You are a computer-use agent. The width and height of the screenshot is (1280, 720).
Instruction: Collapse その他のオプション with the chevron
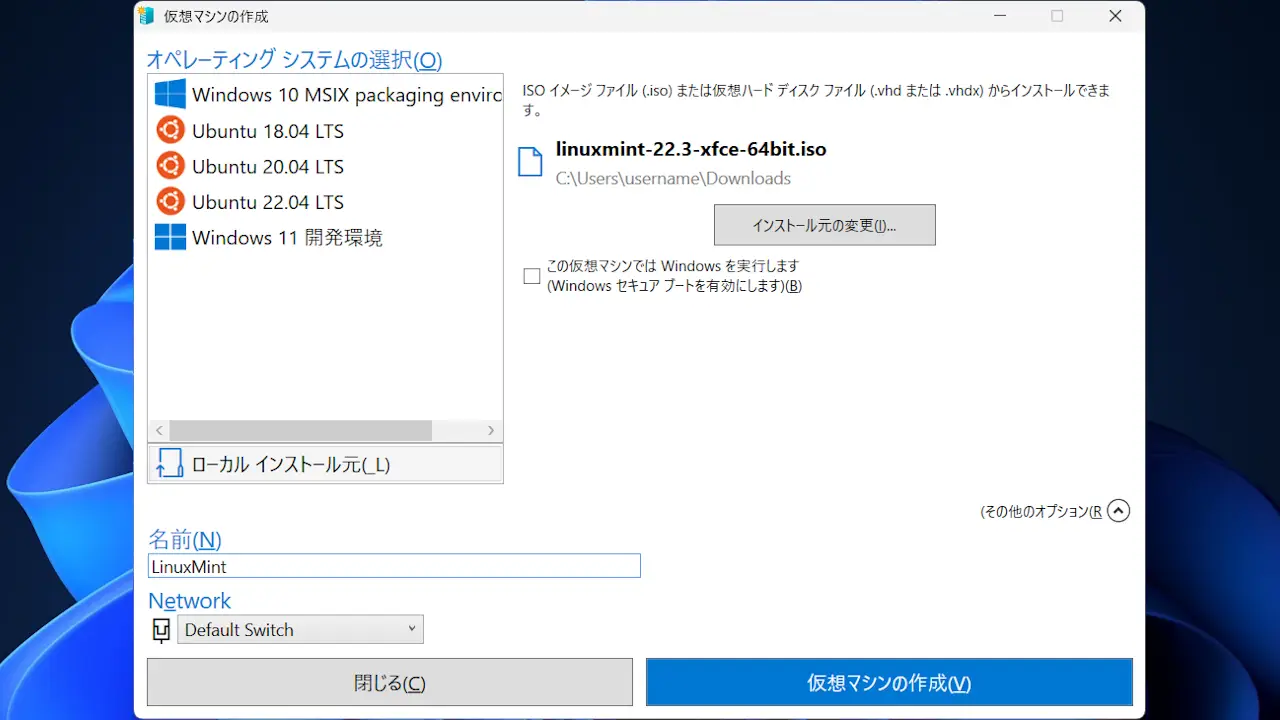1119,511
